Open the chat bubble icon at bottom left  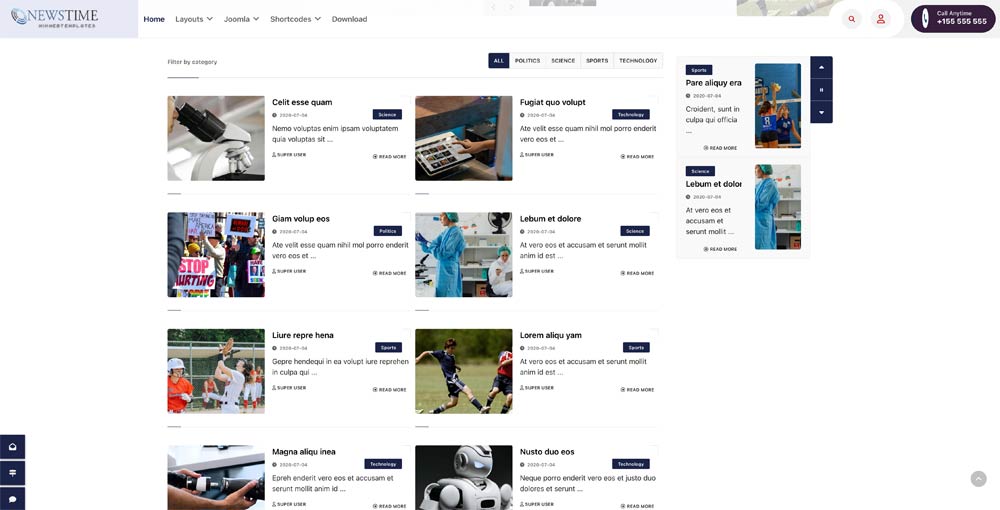coord(12,499)
